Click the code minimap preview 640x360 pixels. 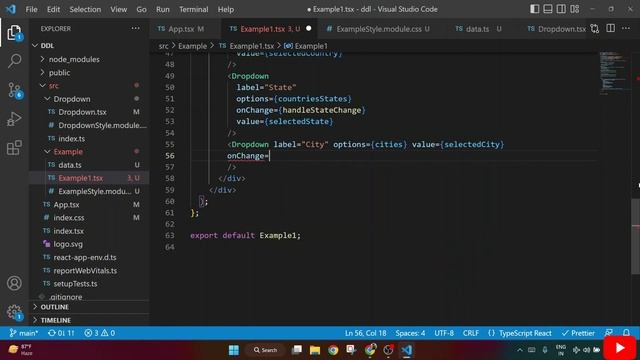click(x=614, y=73)
